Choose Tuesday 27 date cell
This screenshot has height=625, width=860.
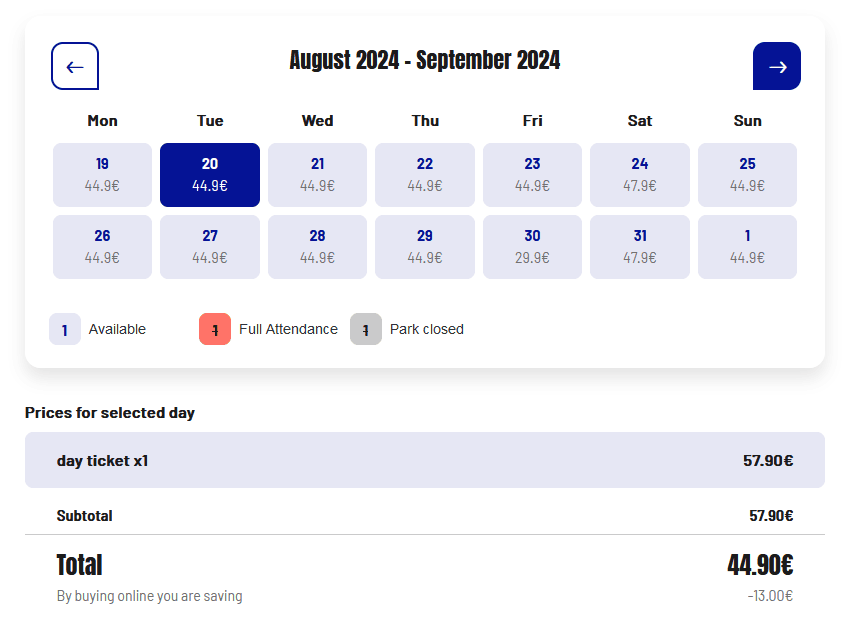click(x=210, y=247)
